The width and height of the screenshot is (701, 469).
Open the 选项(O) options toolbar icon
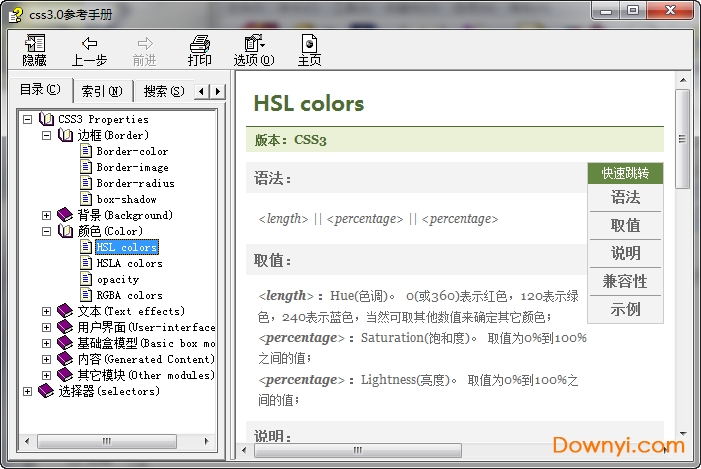click(x=254, y=43)
